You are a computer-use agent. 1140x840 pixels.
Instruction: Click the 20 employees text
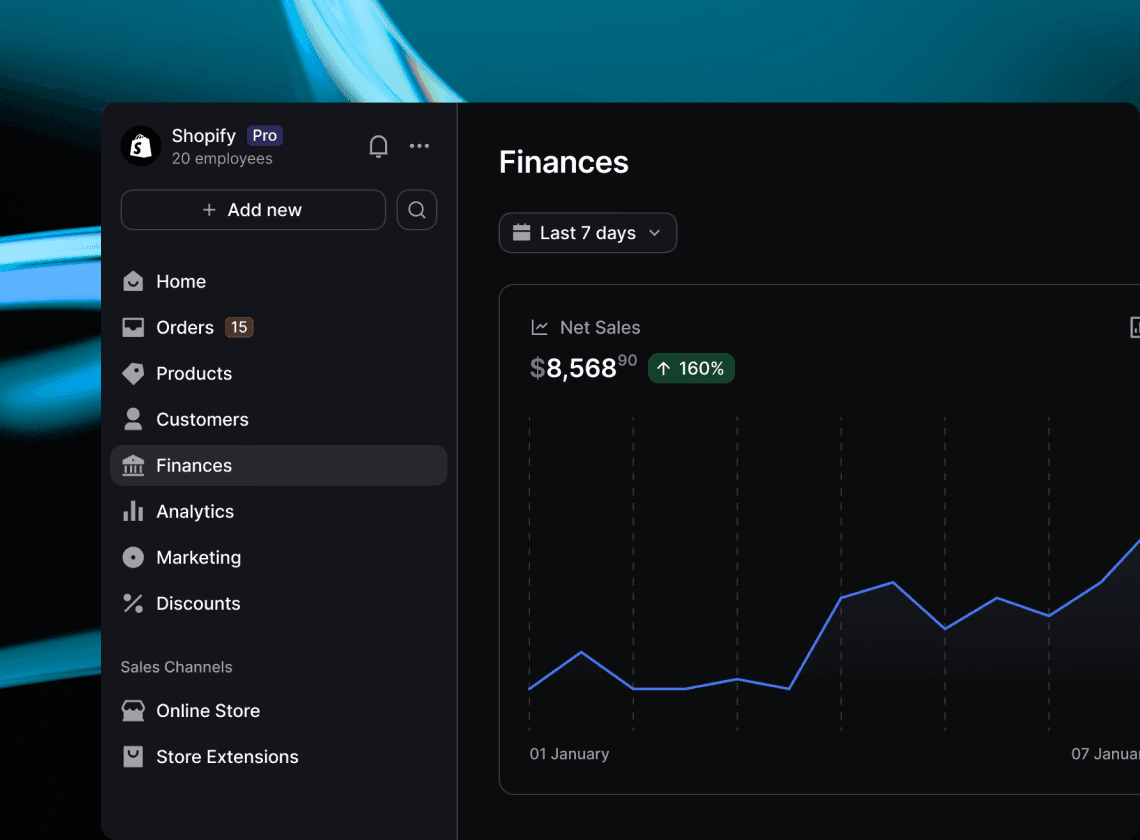[x=222, y=159]
